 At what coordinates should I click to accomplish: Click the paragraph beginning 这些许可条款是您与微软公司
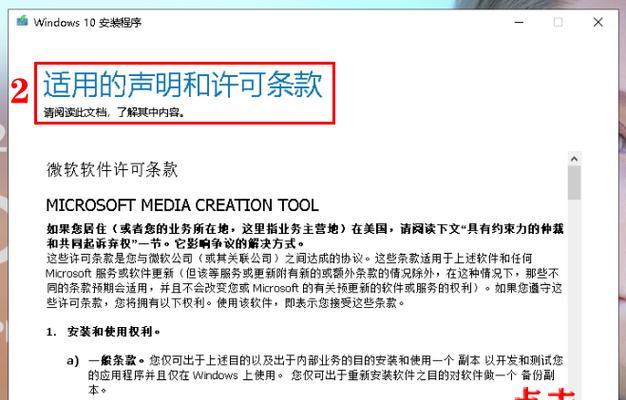click(x=304, y=281)
